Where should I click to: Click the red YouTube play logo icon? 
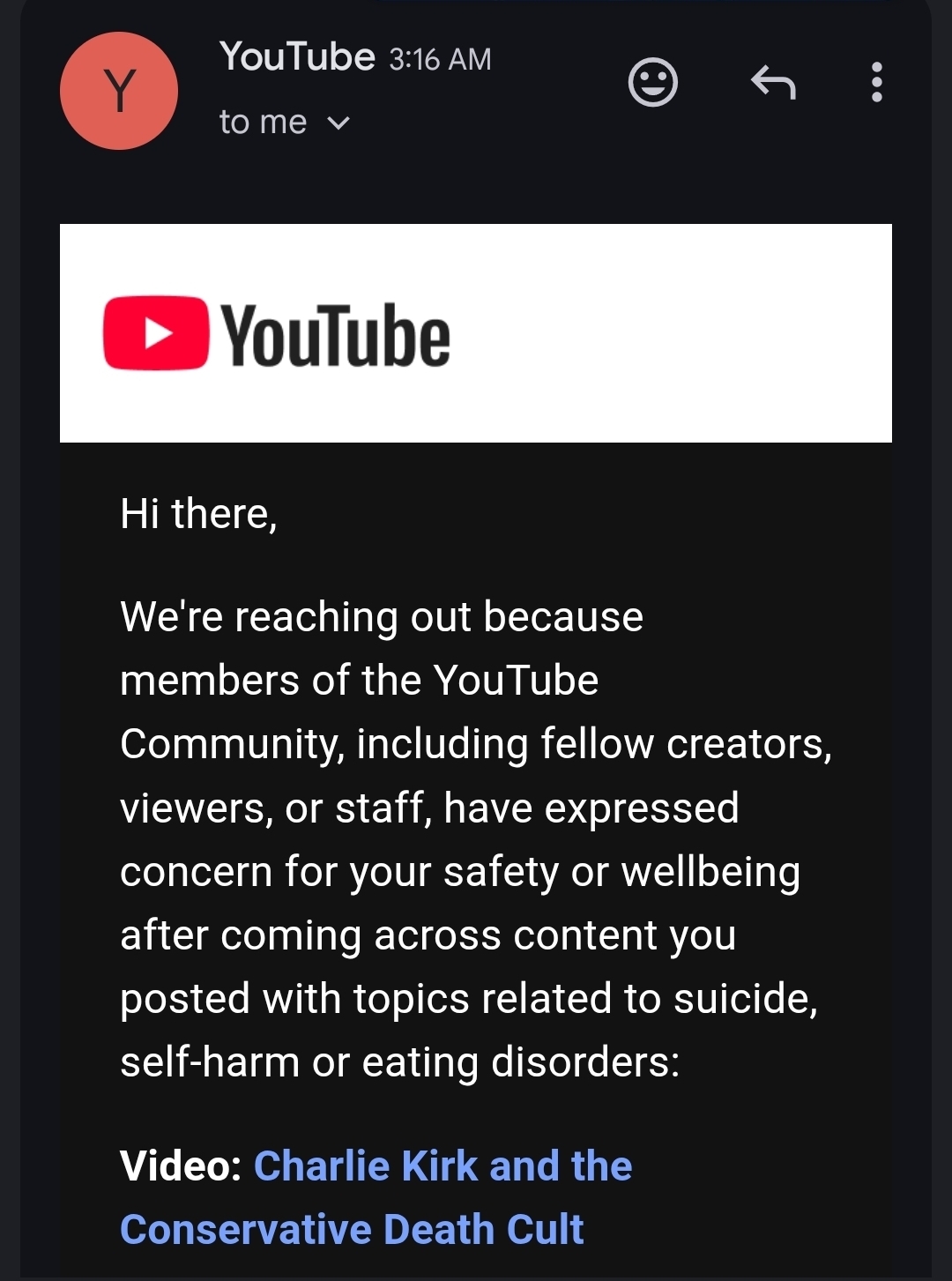coord(156,332)
